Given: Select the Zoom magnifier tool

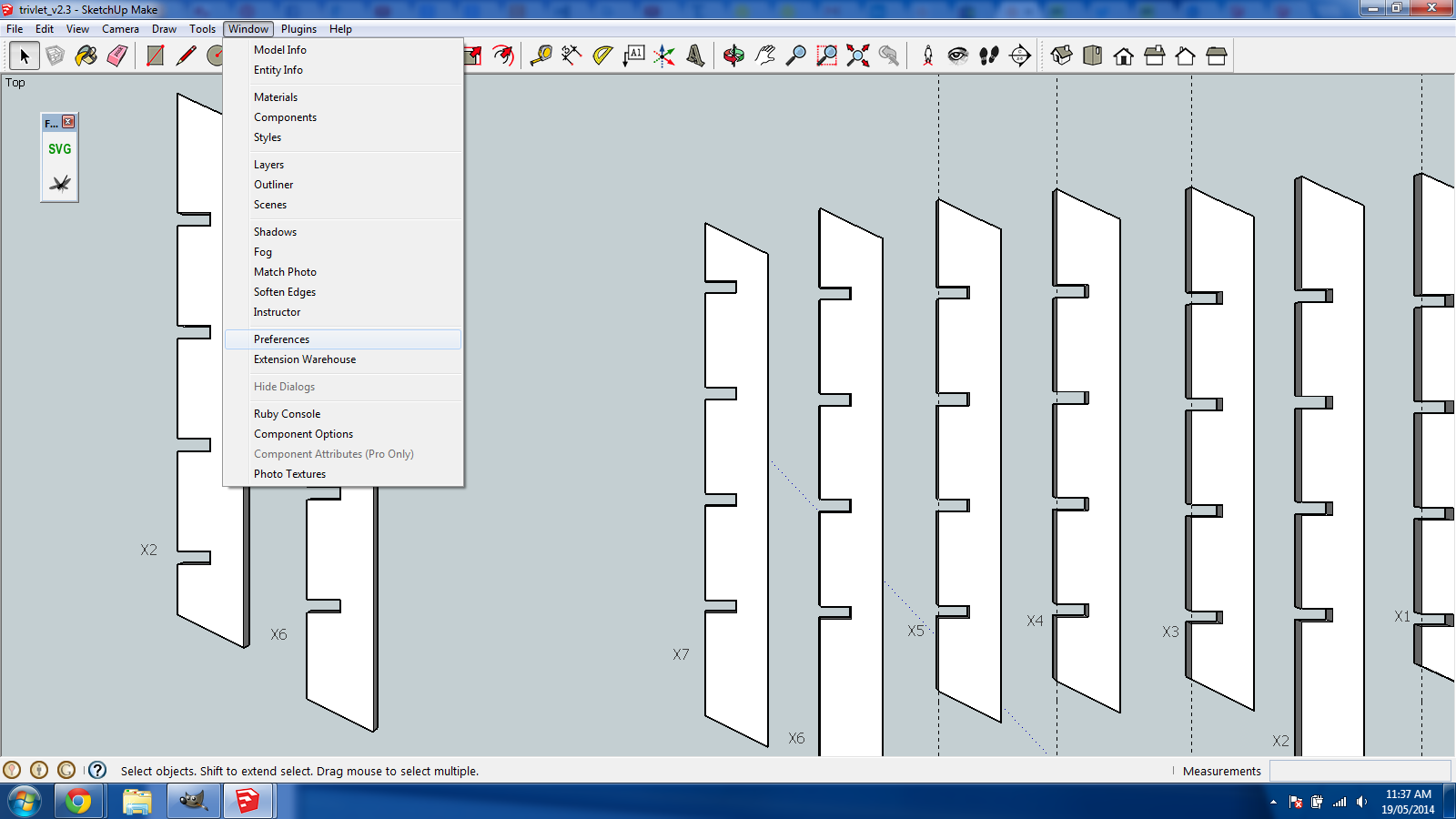Looking at the screenshot, I should (796, 56).
